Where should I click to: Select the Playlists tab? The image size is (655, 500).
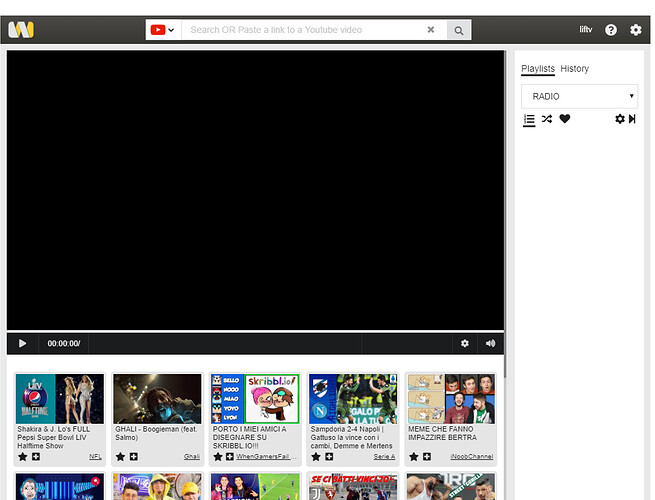coord(537,69)
